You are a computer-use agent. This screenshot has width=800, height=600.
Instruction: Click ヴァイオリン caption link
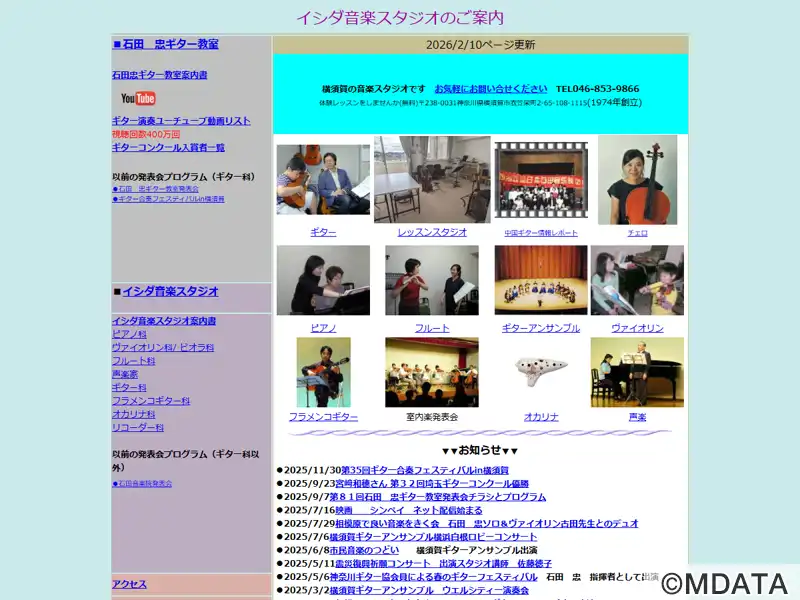(x=637, y=328)
